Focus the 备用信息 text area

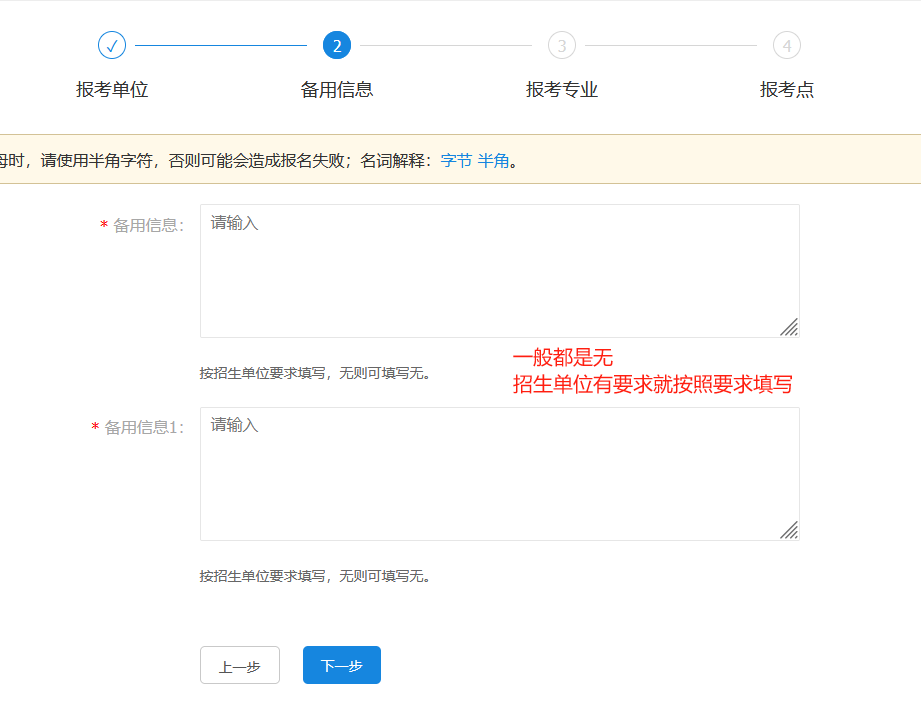pyautogui.click(x=499, y=271)
